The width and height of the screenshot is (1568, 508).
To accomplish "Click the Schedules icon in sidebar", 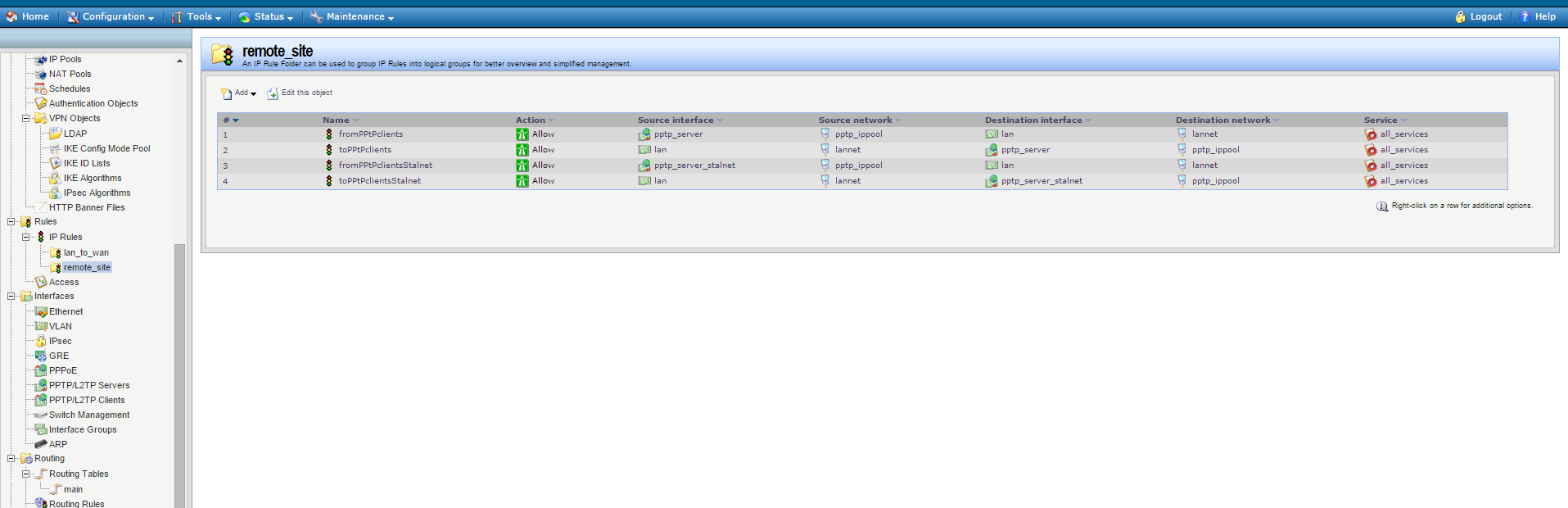I will [x=40, y=88].
